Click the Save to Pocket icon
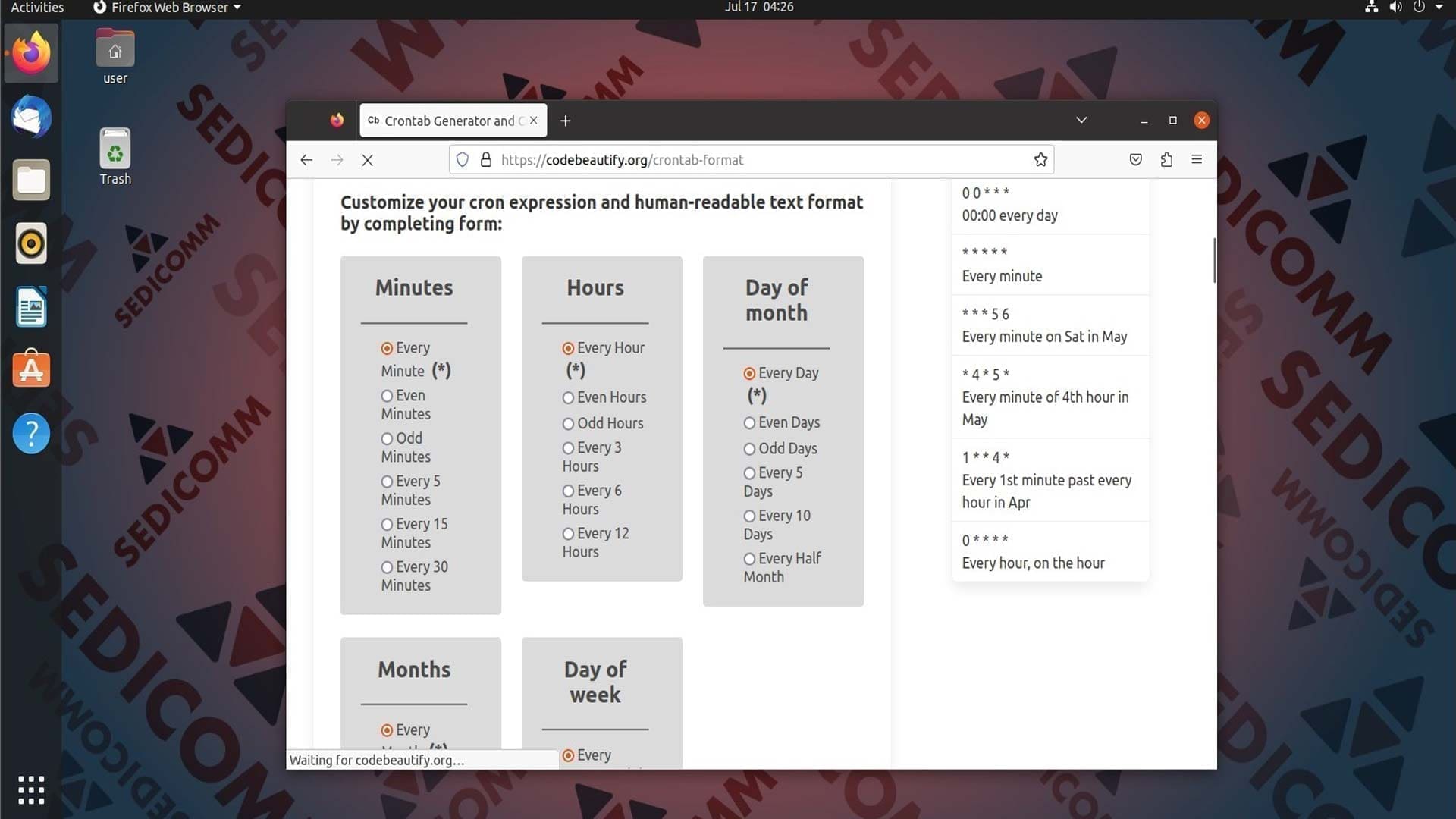This screenshot has height=819, width=1456. [1135, 159]
